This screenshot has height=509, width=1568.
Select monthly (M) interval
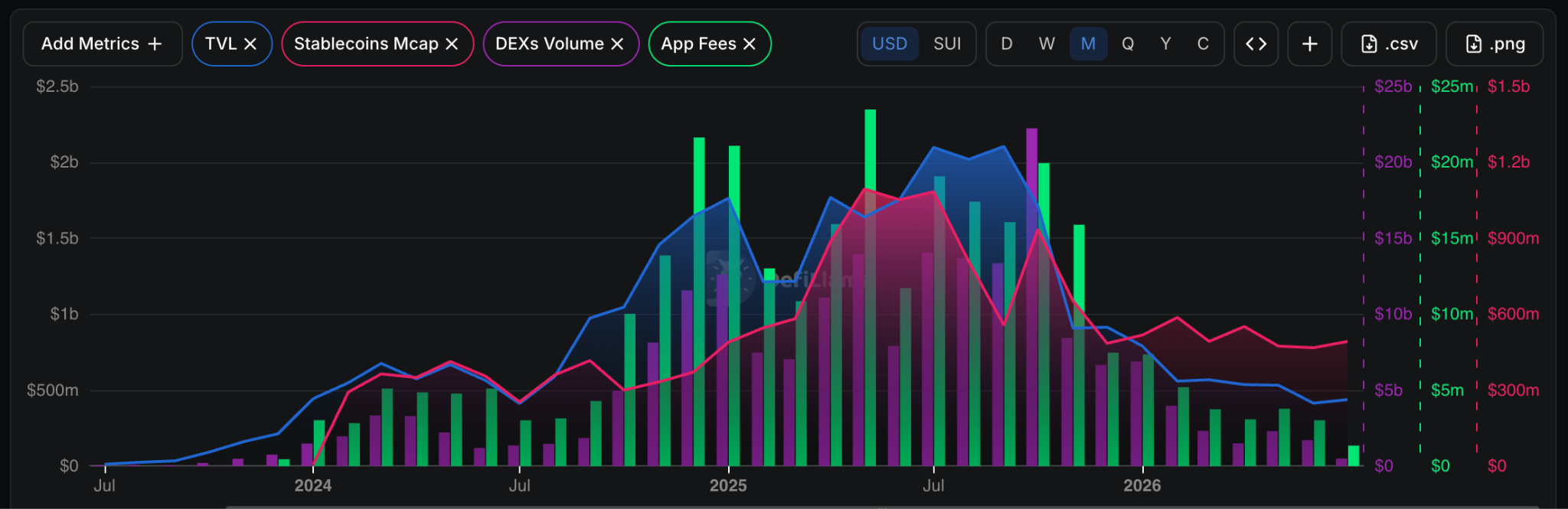pyautogui.click(x=1088, y=44)
